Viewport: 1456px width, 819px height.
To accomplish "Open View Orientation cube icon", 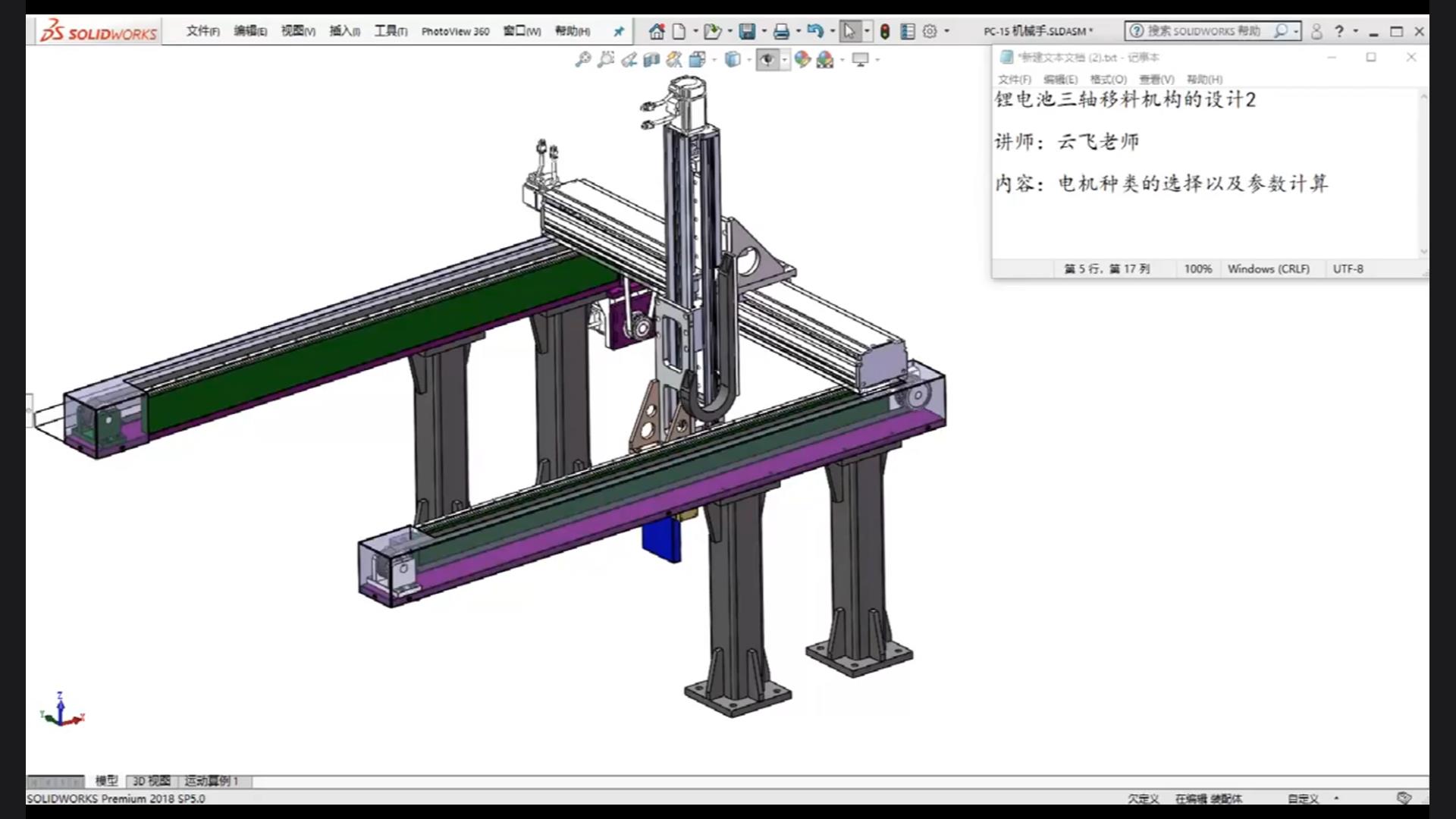I will click(x=698, y=59).
